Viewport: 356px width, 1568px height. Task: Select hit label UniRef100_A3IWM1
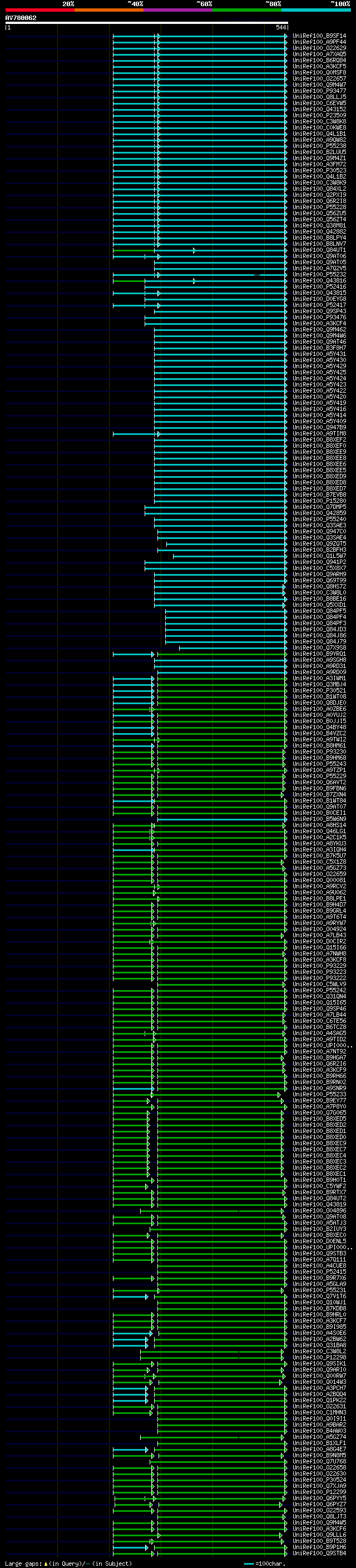click(319, 678)
